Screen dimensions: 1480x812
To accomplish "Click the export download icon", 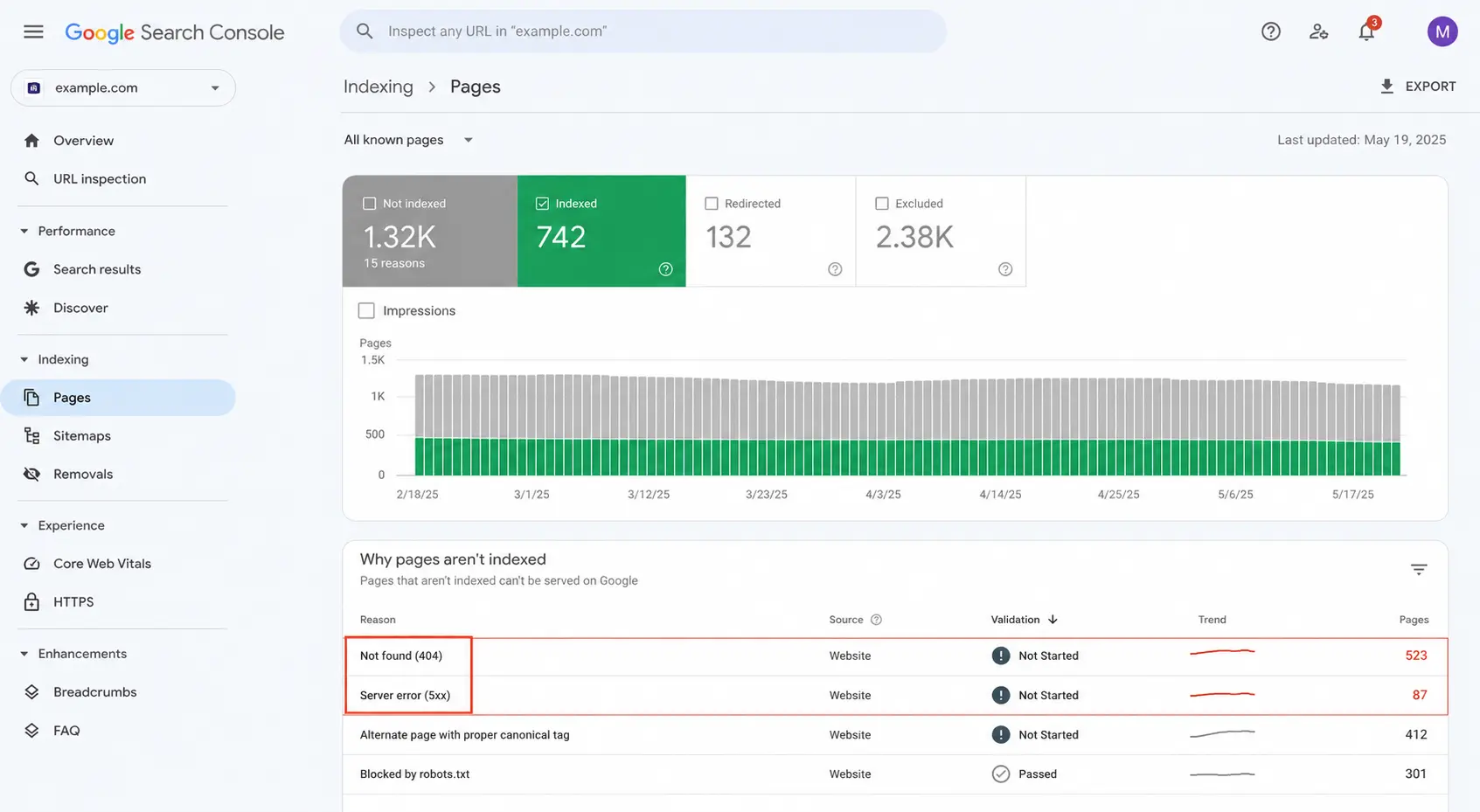I will [x=1386, y=87].
